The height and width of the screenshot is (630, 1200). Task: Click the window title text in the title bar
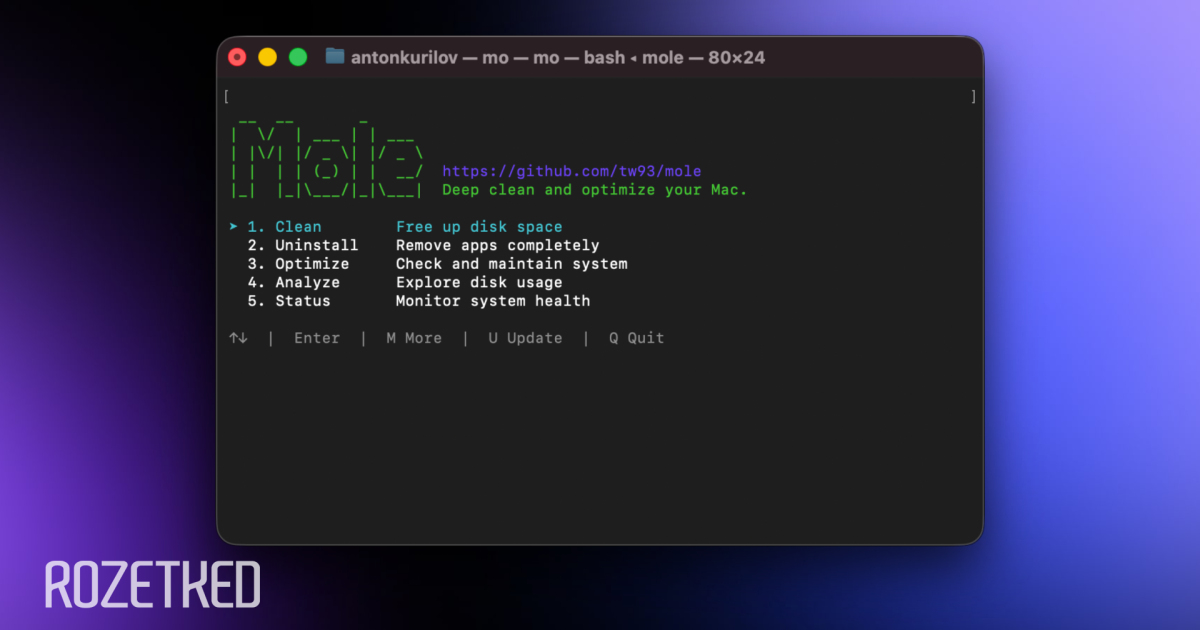pos(558,57)
